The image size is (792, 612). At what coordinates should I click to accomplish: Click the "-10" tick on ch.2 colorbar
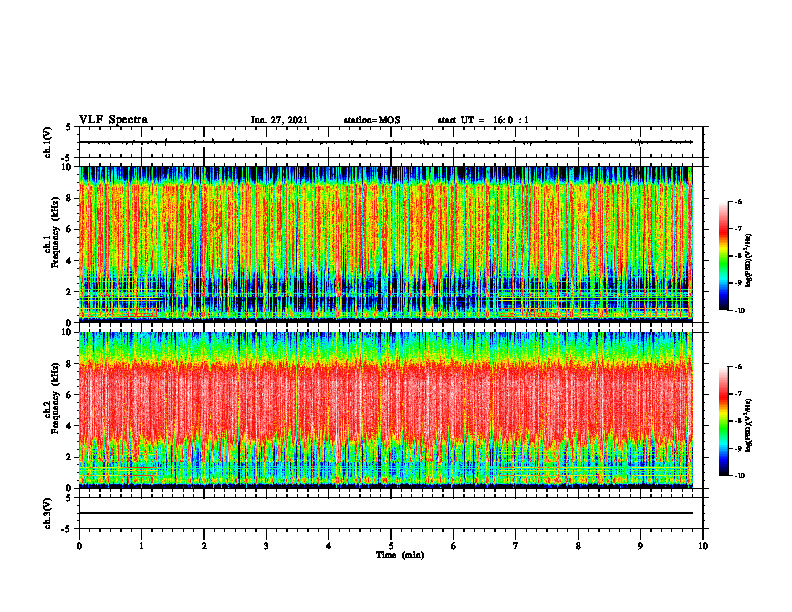740,476
